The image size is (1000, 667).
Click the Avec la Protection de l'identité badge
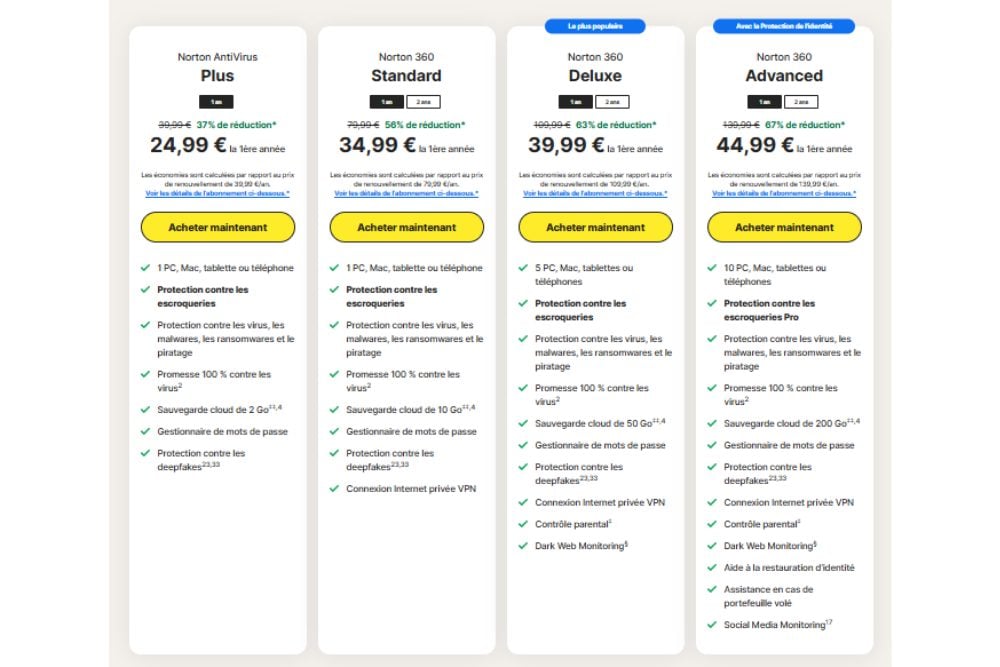(x=784, y=25)
